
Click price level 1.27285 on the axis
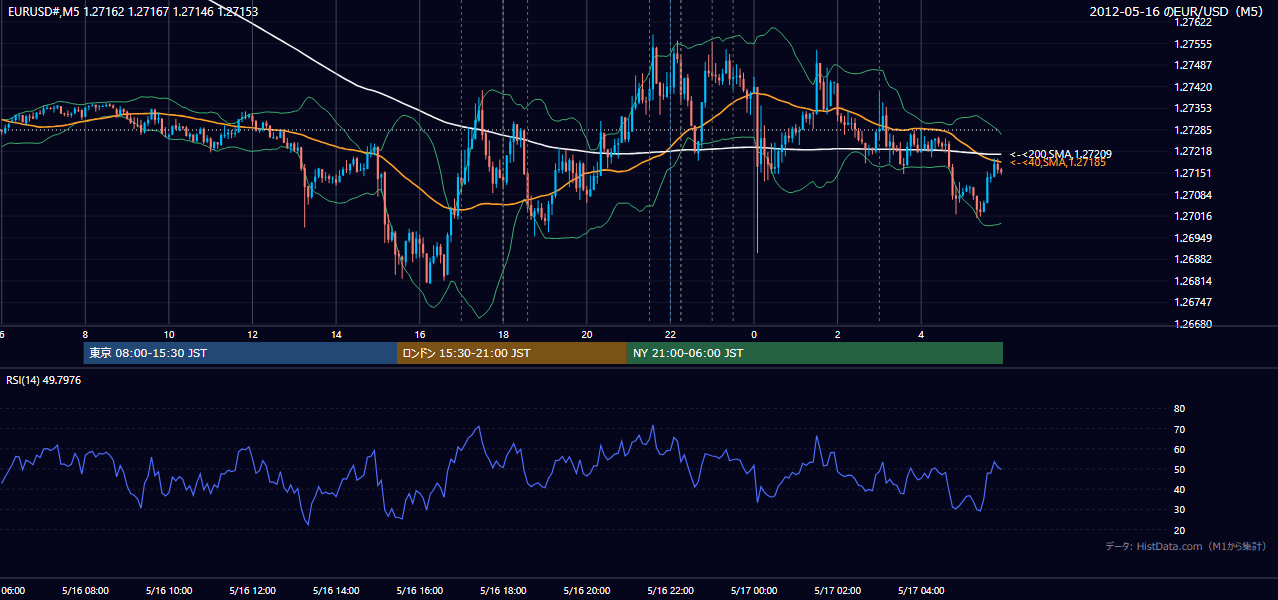click(x=1192, y=130)
